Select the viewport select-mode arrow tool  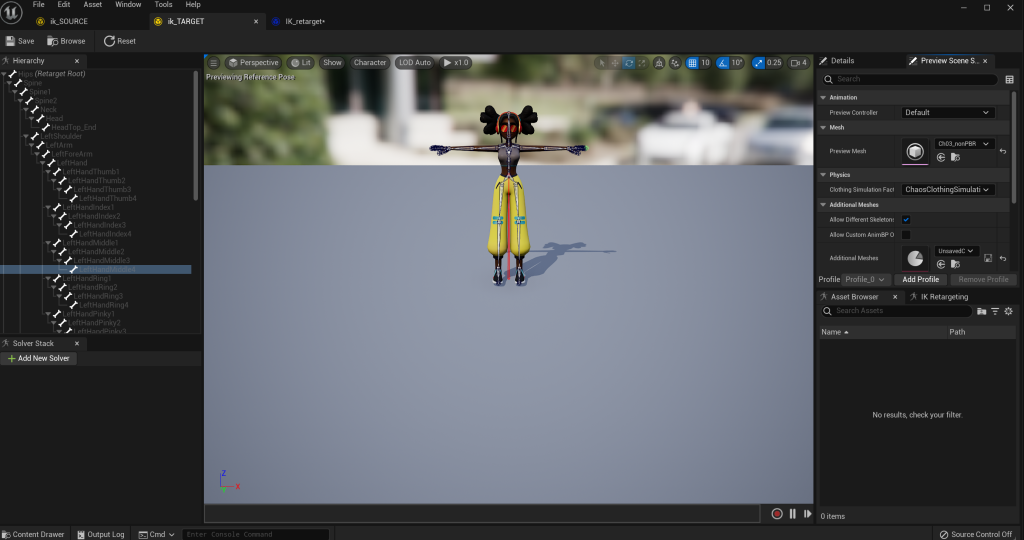(601, 63)
